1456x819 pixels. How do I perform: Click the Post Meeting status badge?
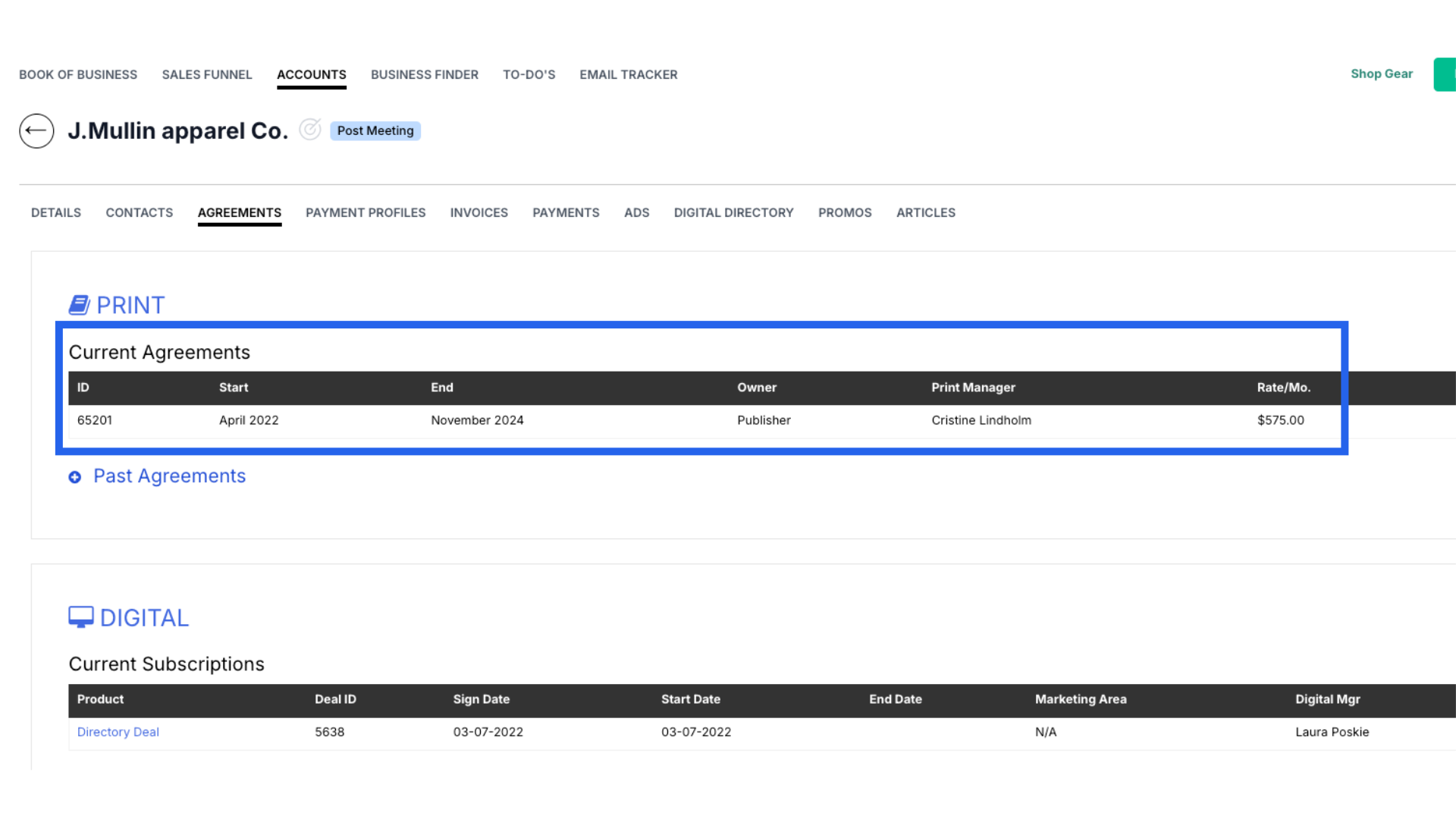click(375, 130)
